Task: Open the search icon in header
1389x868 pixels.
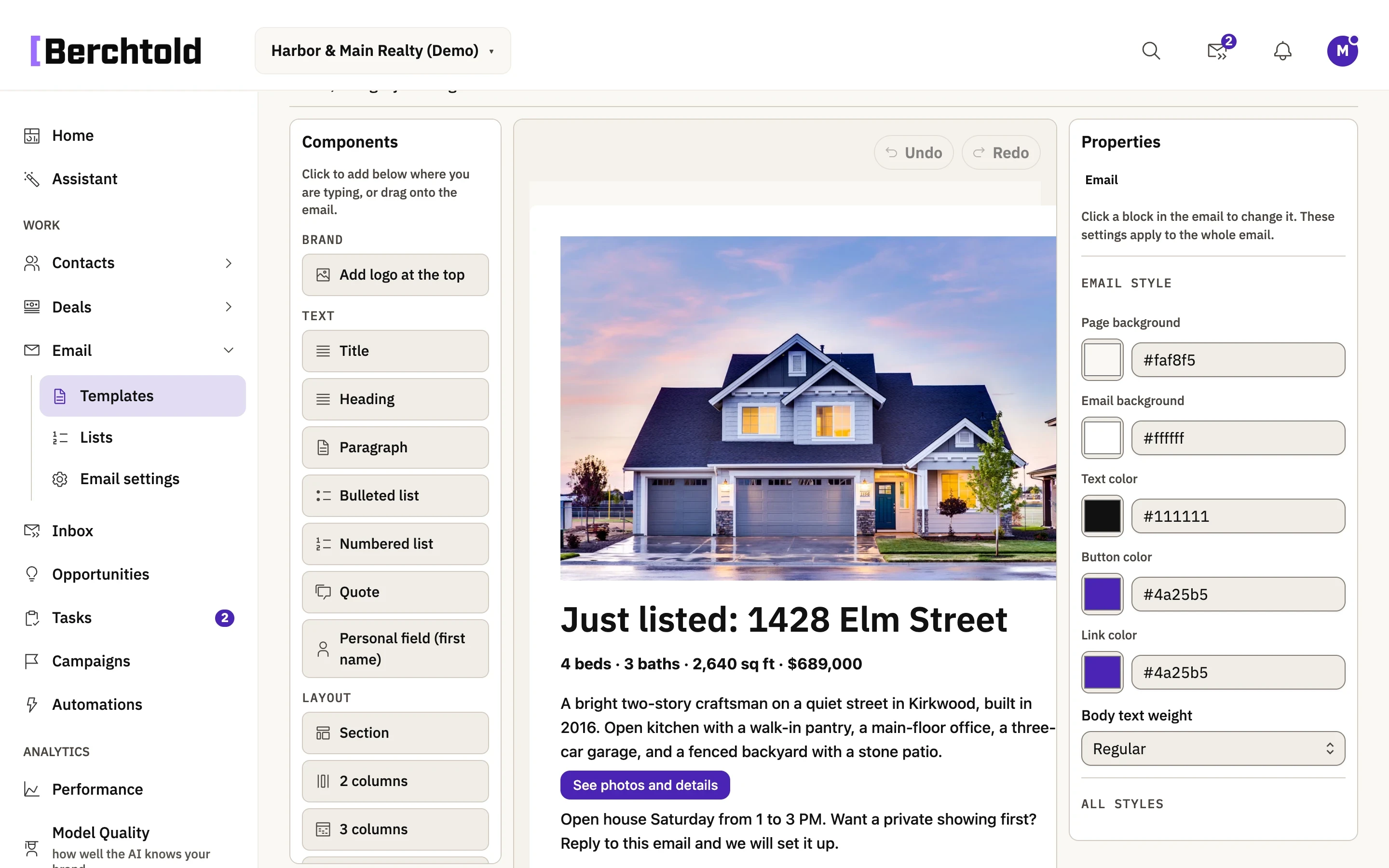Action: point(1151,51)
